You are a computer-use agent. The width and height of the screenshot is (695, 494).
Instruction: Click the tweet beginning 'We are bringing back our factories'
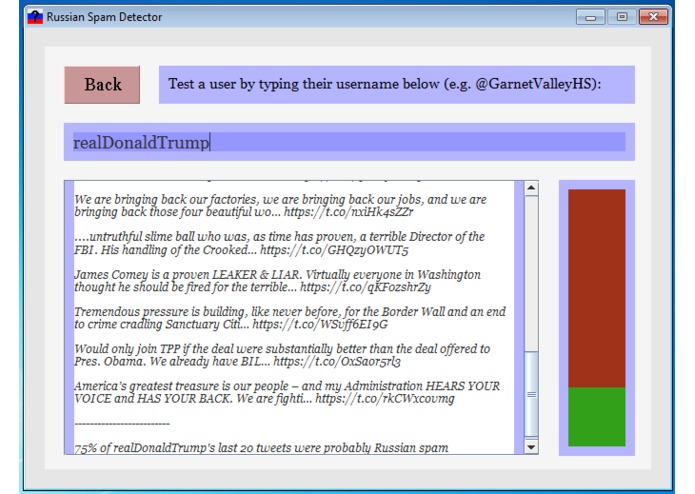281,206
